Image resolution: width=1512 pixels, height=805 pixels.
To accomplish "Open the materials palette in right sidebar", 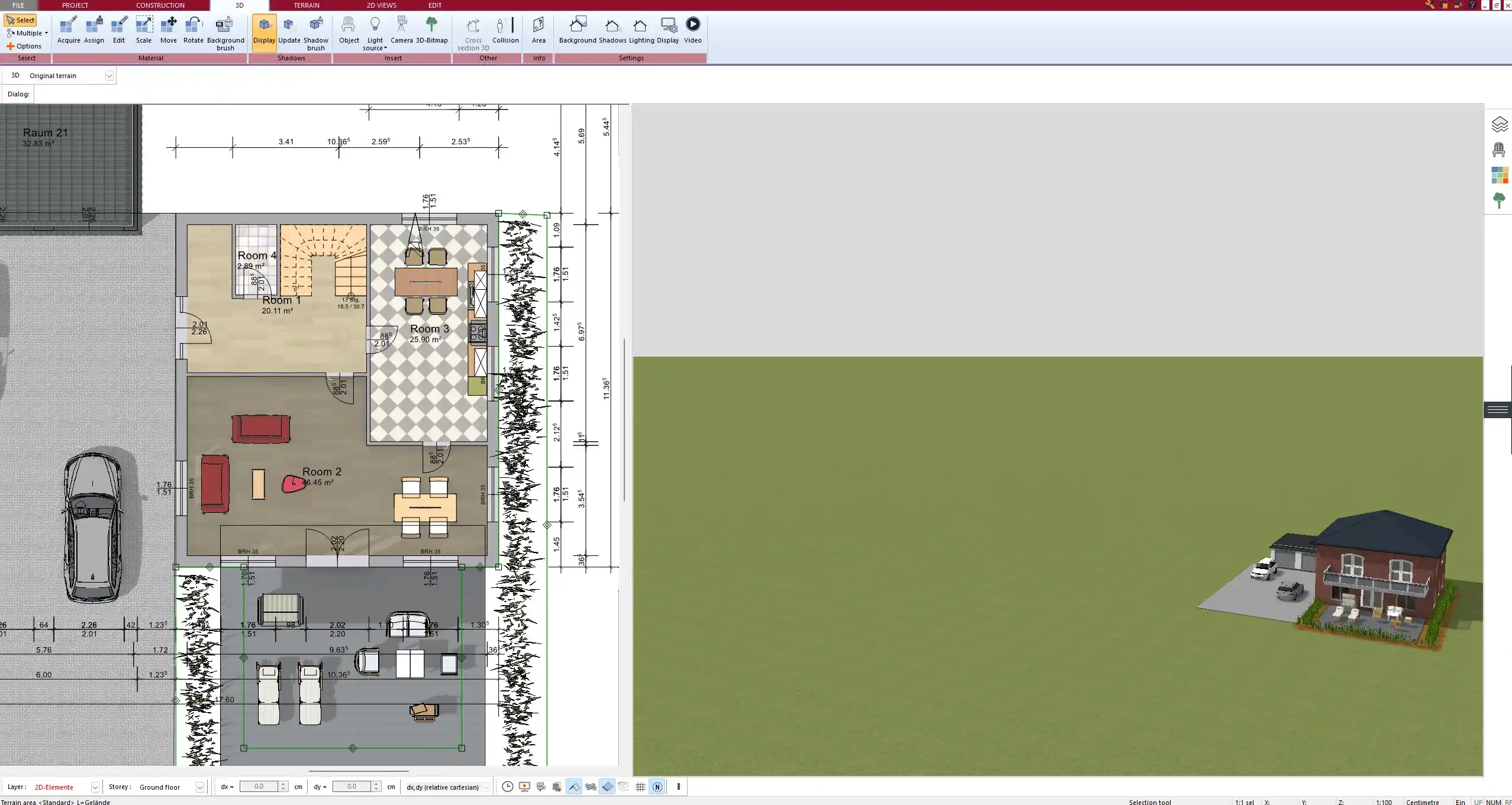I will 1499,175.
